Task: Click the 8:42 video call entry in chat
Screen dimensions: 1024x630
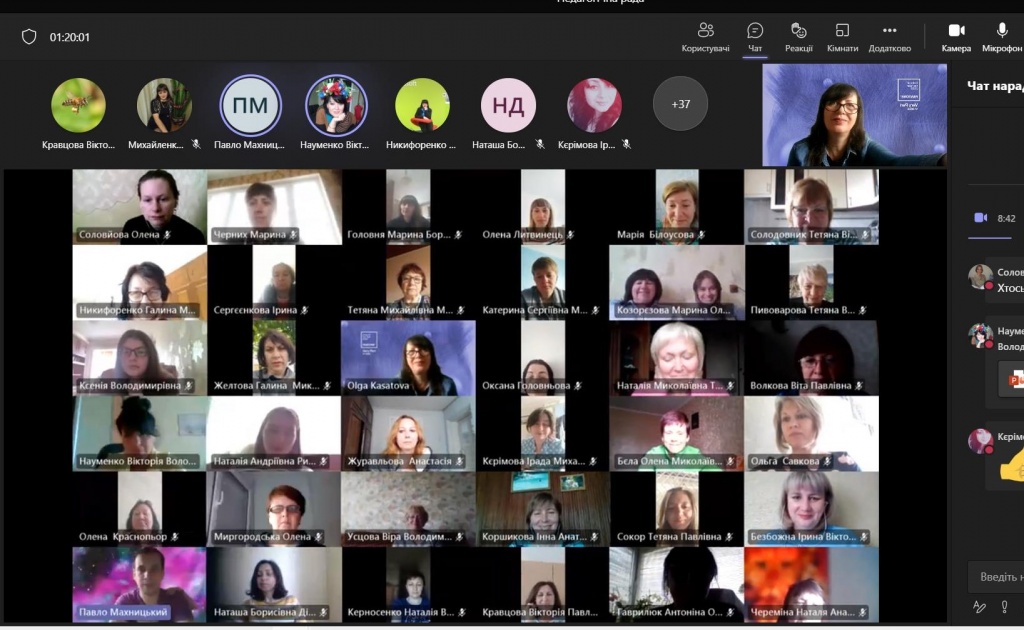Action: point(995,218)
